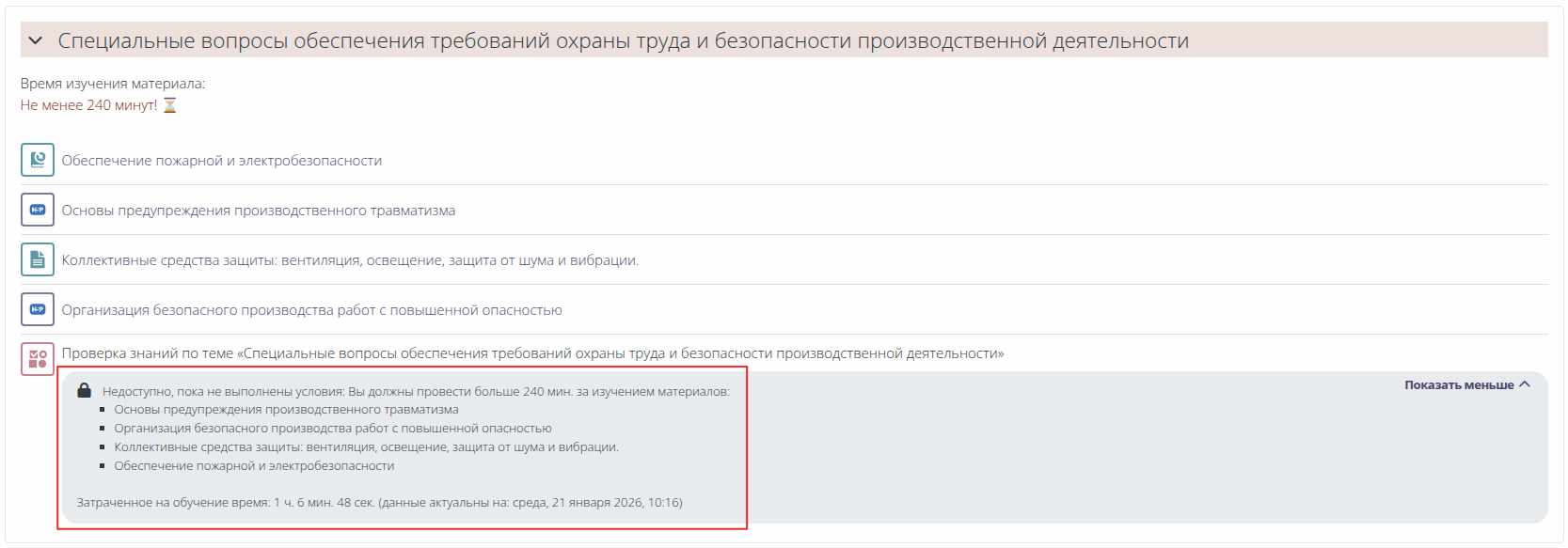Select "Основы предупреждения производственного травматизма" in the conditions list
The width and height of the screenshot is (1568, 548).
point(286,410)
